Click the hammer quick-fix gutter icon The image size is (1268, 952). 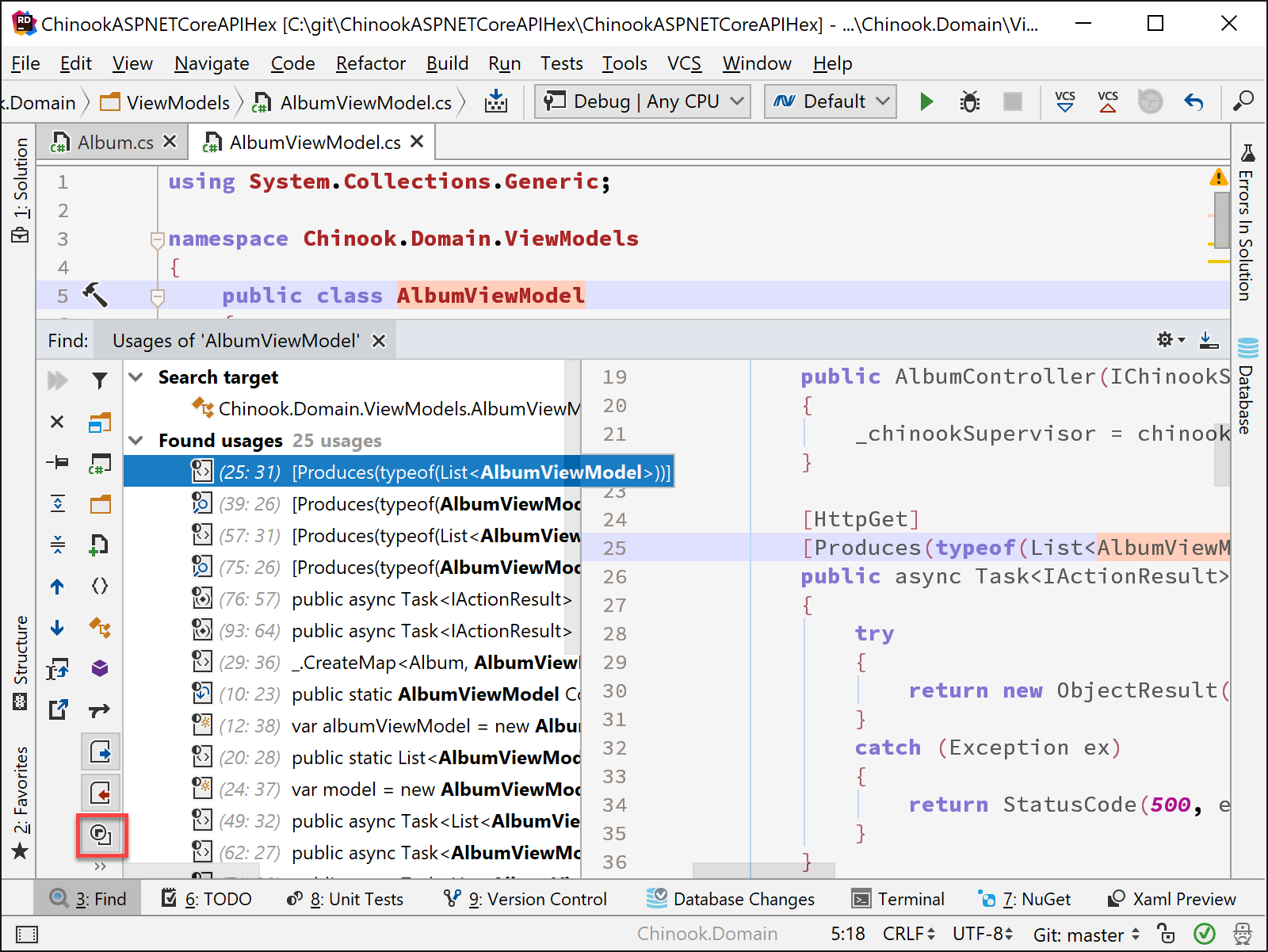coord(95,295)
